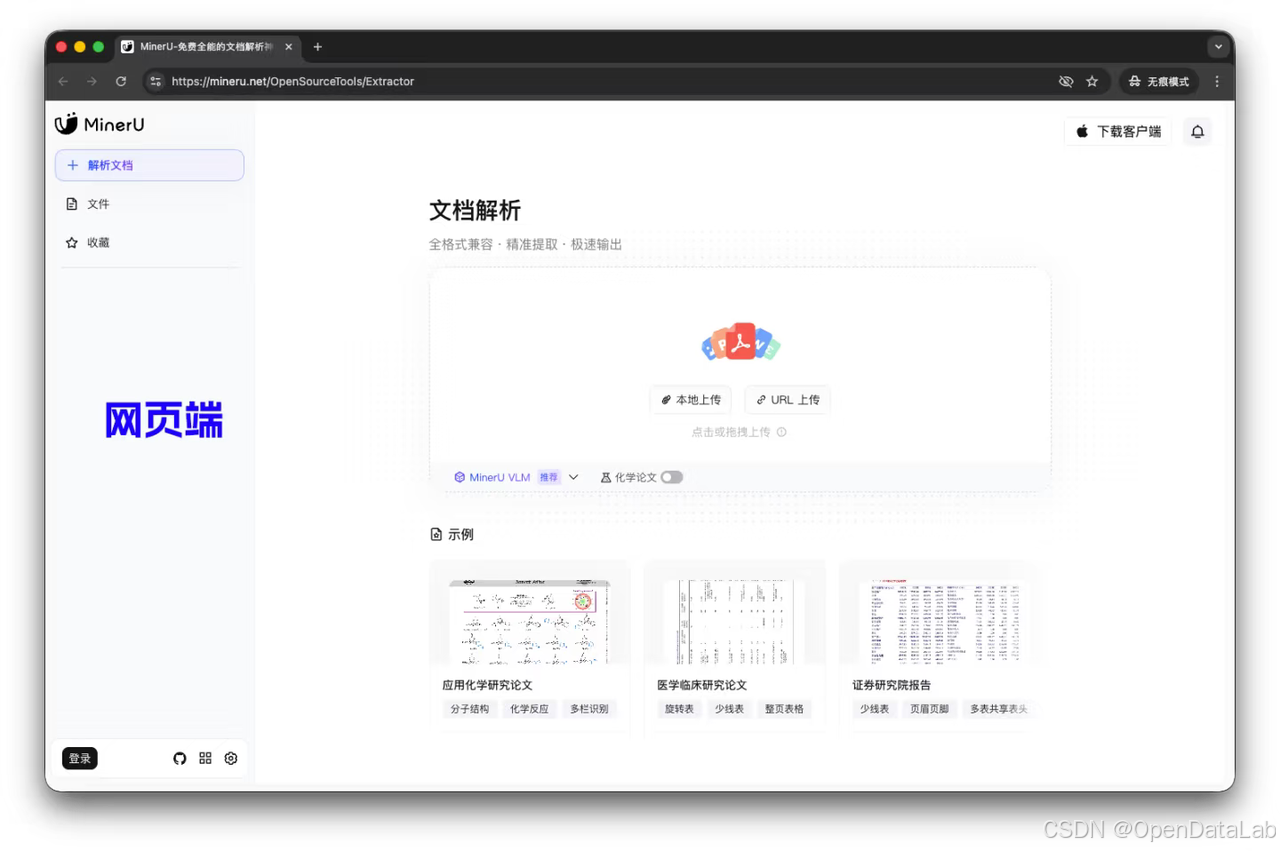Click the grid apps icon
The height and width of the screenshot is (851, 1280).
click(205, 759)
